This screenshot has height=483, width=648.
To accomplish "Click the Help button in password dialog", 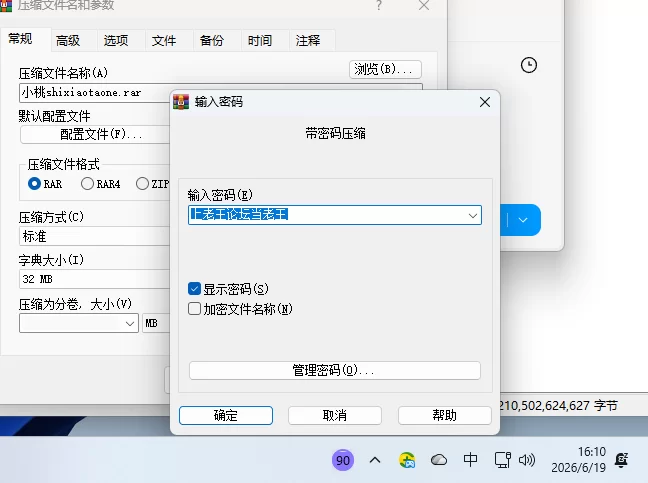I will click(445, 415).
